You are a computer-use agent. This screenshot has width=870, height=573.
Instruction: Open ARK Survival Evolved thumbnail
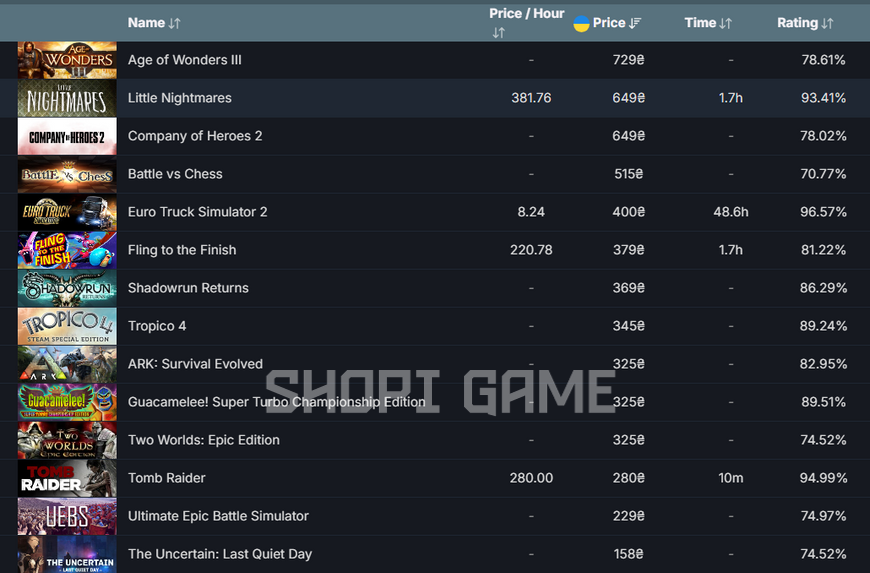67,364
